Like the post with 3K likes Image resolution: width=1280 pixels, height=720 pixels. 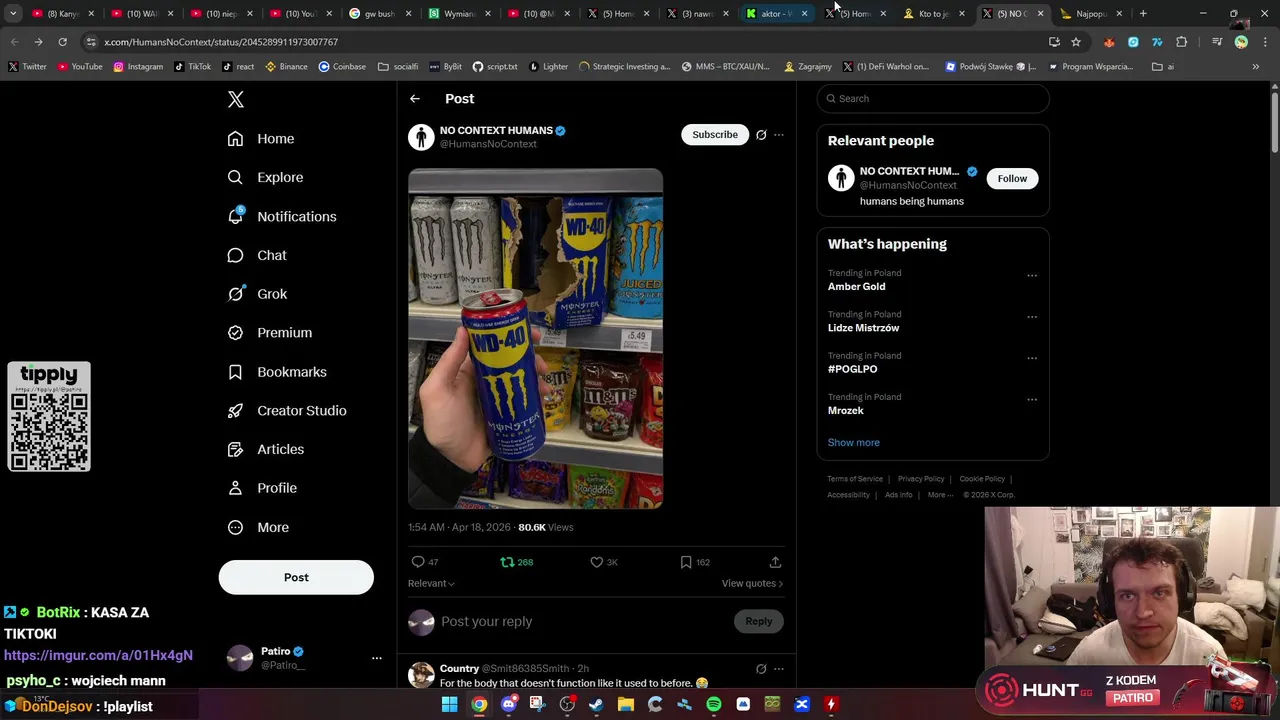tap(597, 562)
